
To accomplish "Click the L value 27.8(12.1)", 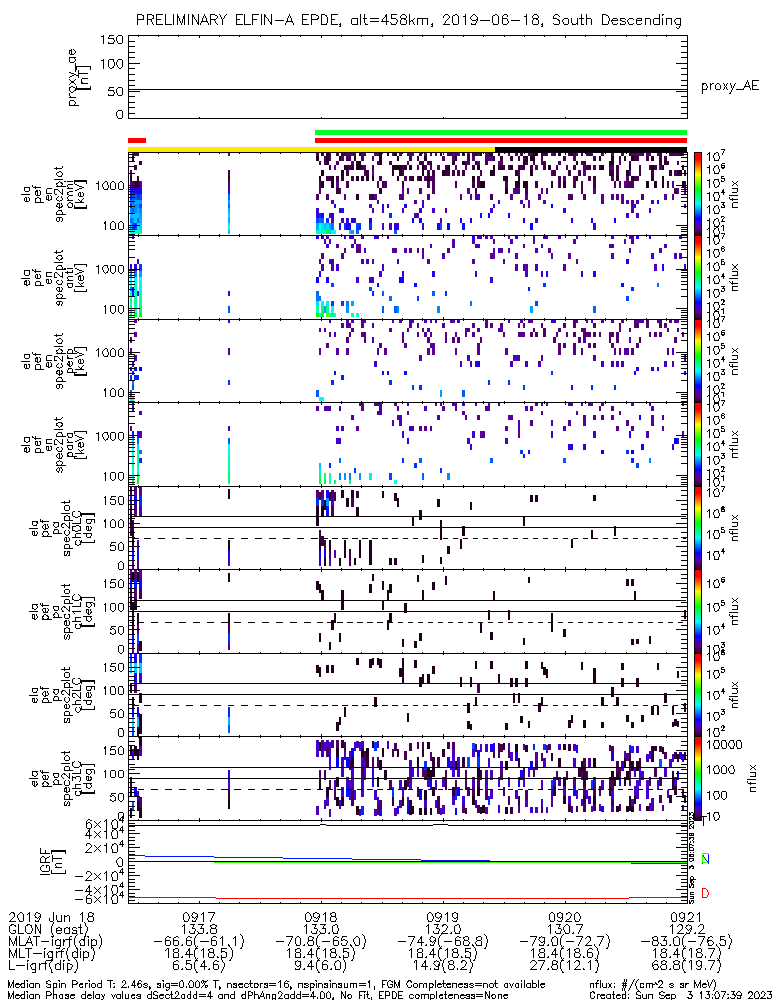I will tap(565, 966).
